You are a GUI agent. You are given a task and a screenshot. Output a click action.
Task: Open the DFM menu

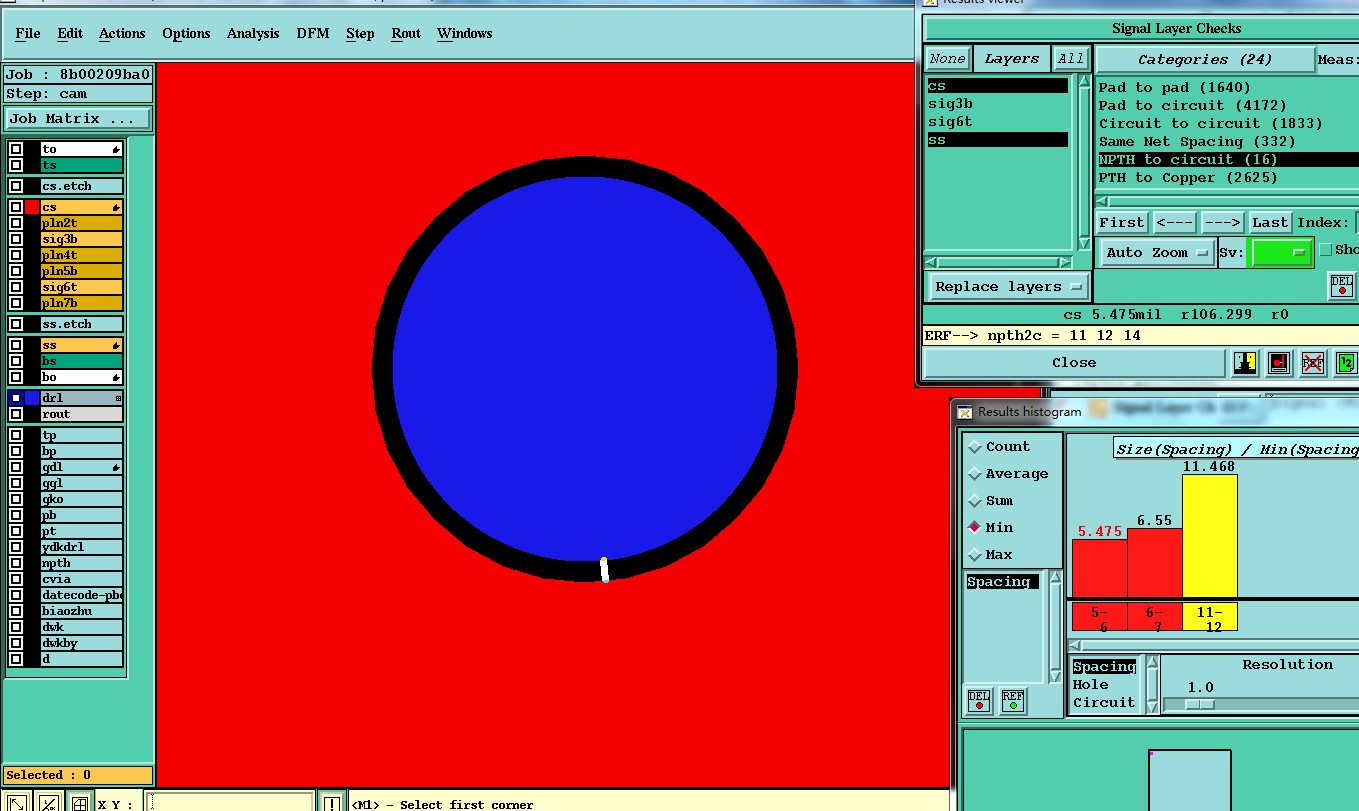pos(312,33)
